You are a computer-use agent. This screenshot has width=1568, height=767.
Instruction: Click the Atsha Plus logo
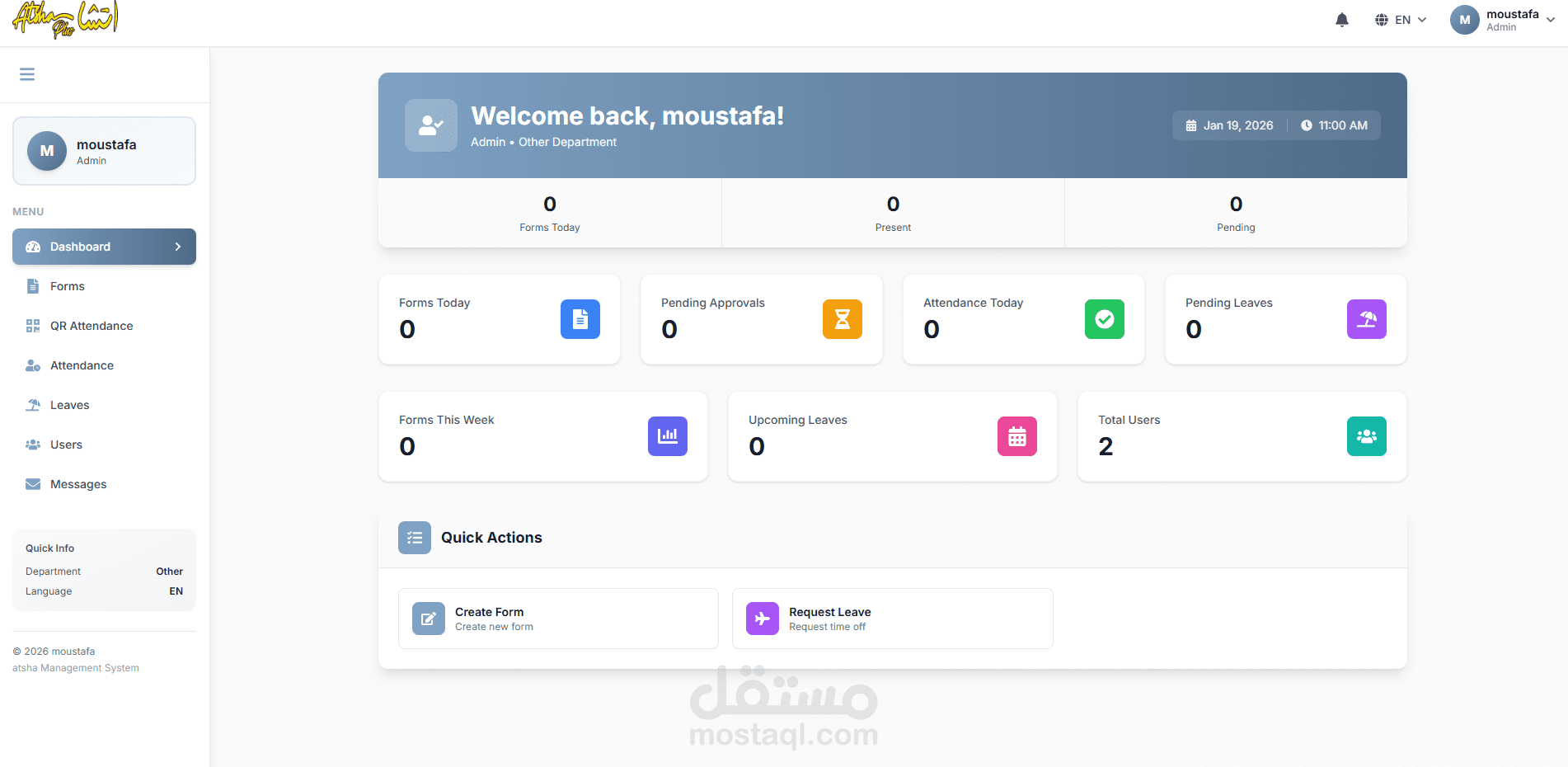coord(65,19)
